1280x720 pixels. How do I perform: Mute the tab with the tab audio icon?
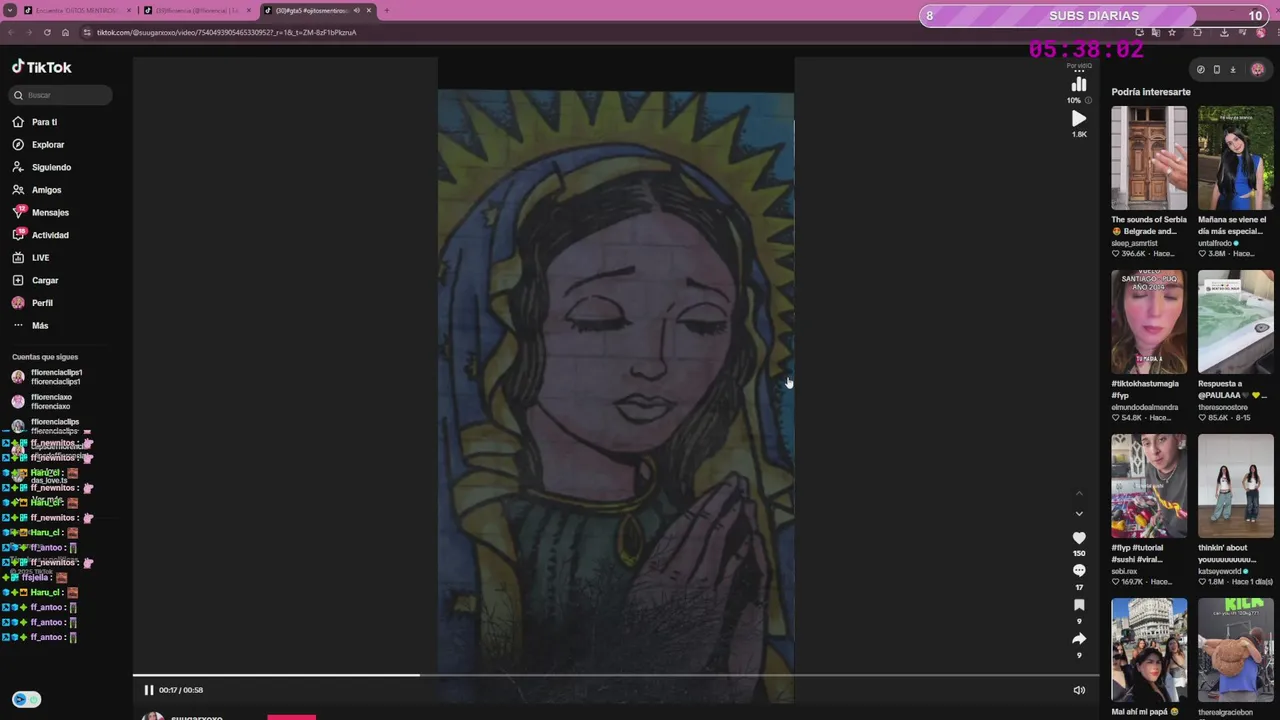click(356, 10)
